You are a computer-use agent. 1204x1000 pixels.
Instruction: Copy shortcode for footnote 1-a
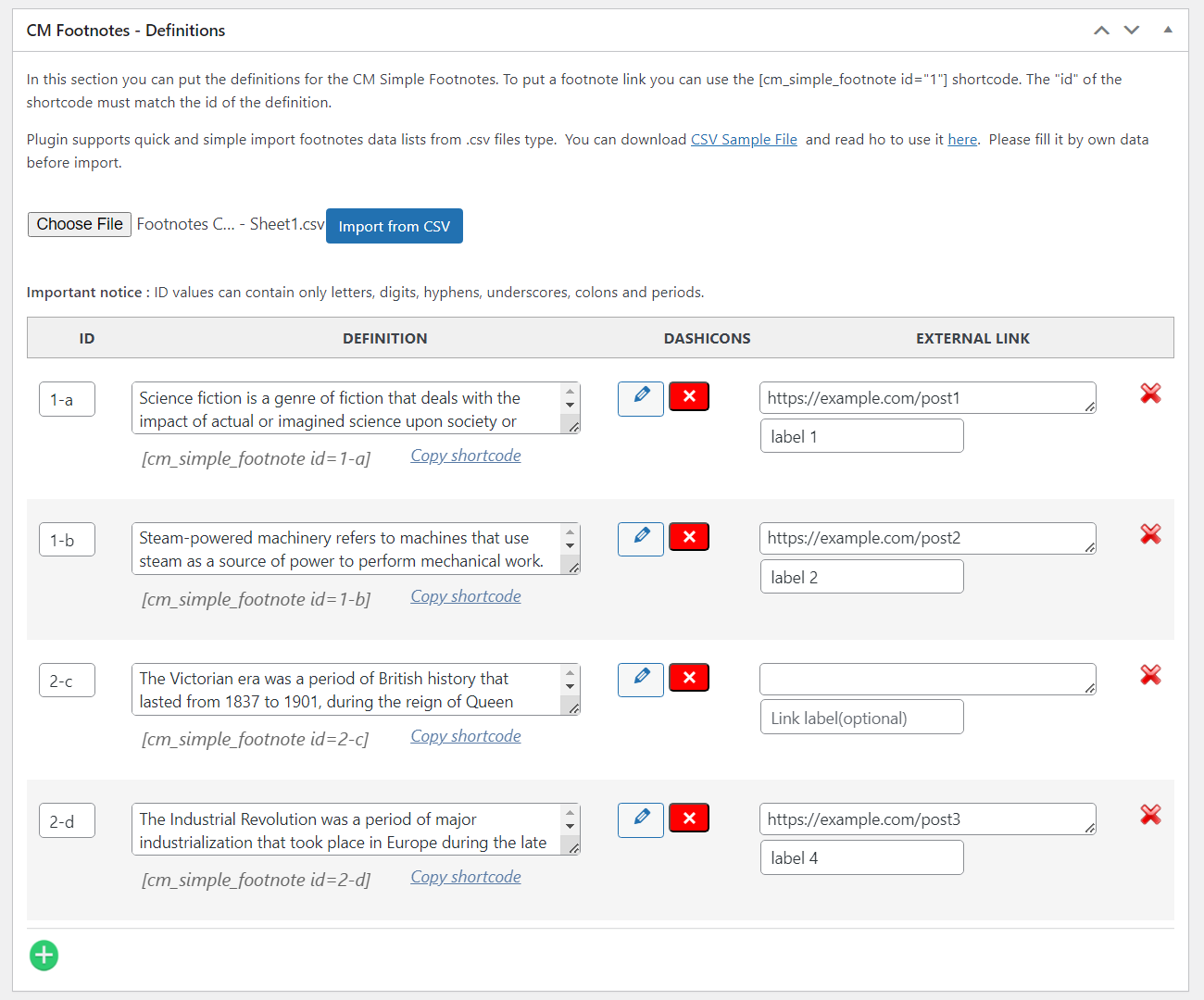coord(466,456)
